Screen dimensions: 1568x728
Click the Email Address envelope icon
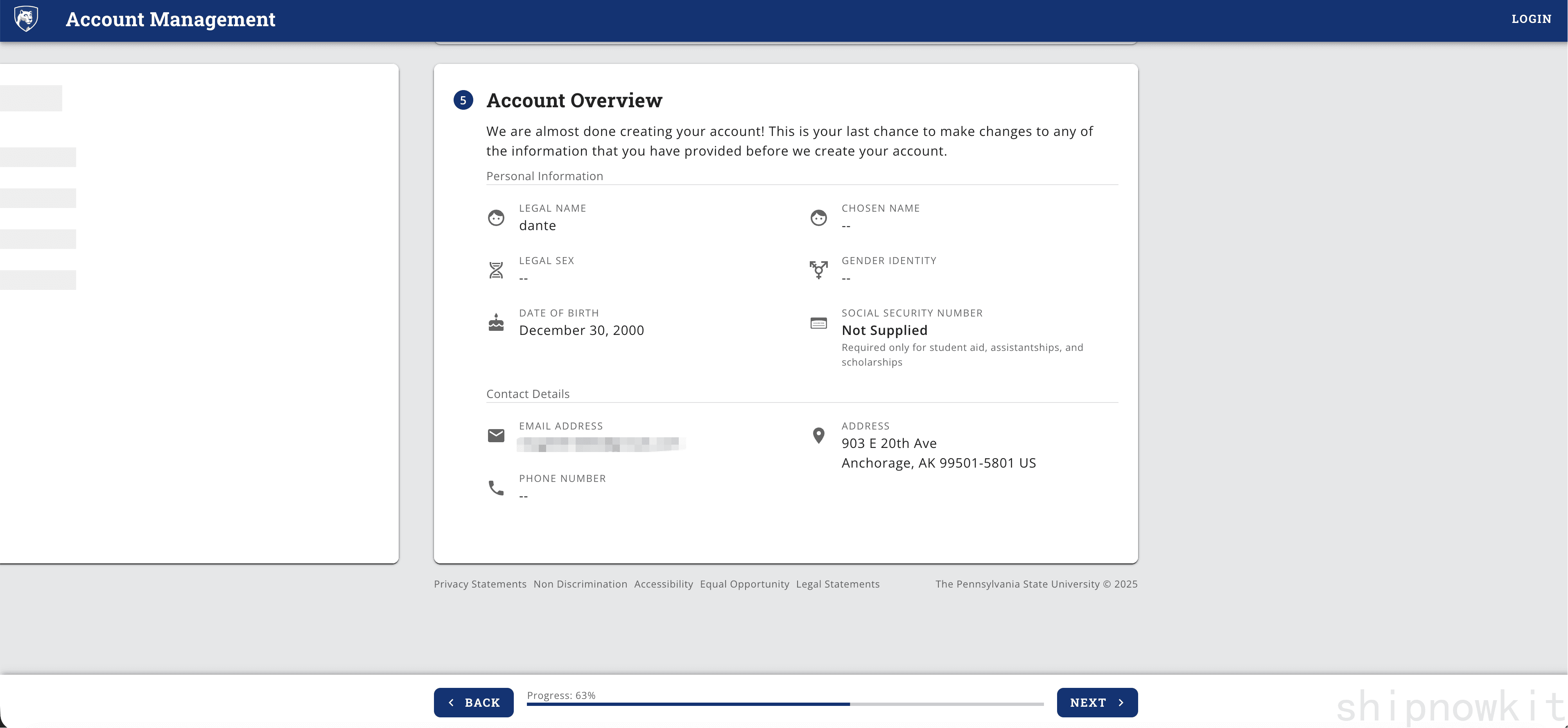point(496,435)
